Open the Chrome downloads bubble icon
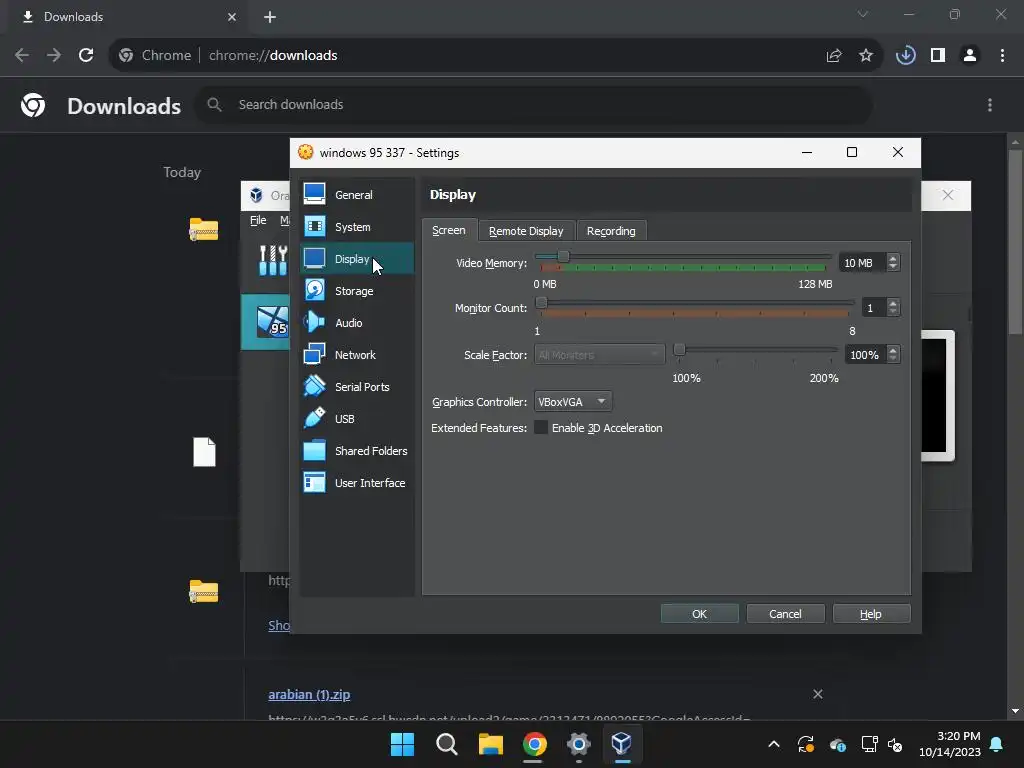Screen dimensions: 1024x768 pos(905,56)
